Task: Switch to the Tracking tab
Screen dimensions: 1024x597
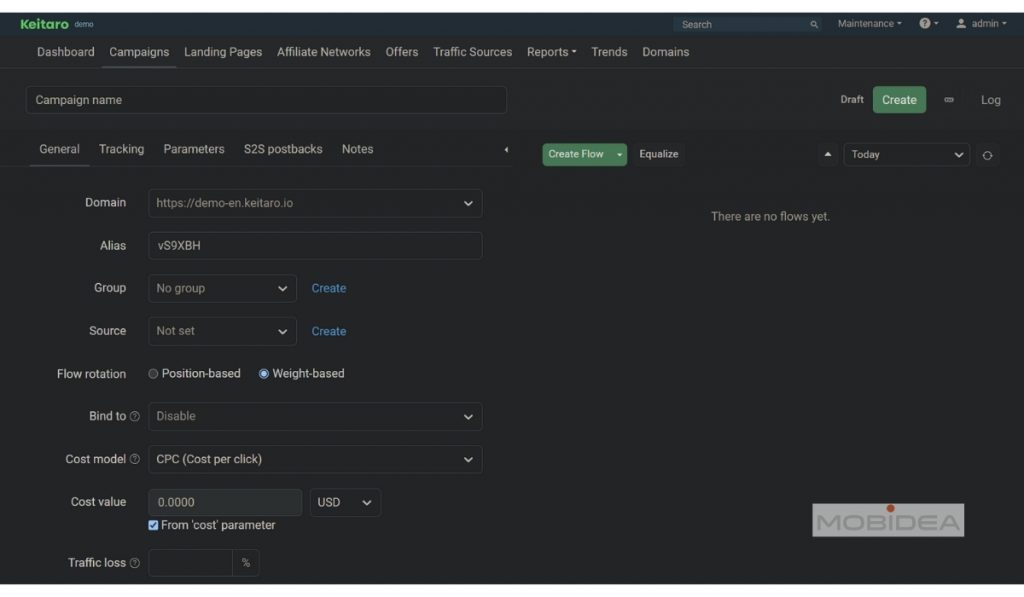Action: click(x=121, y=149)
